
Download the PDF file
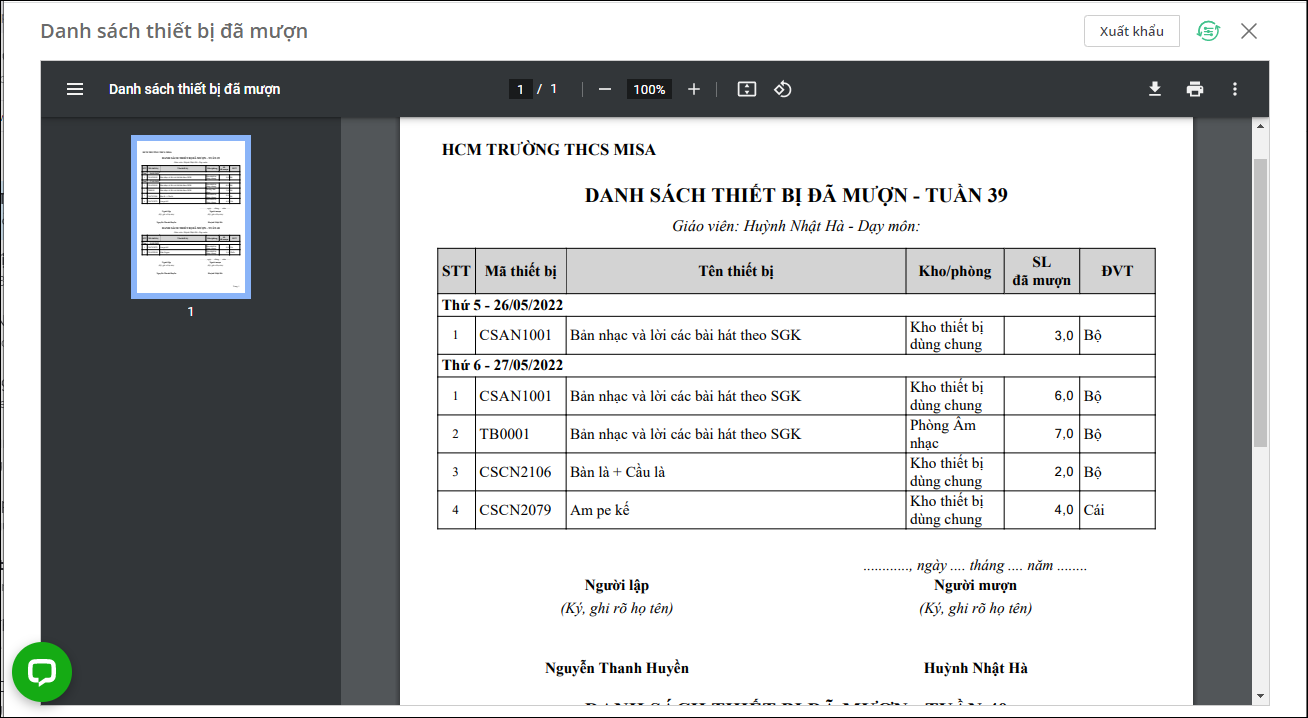pyautogui.click(x=1155, y=89)
